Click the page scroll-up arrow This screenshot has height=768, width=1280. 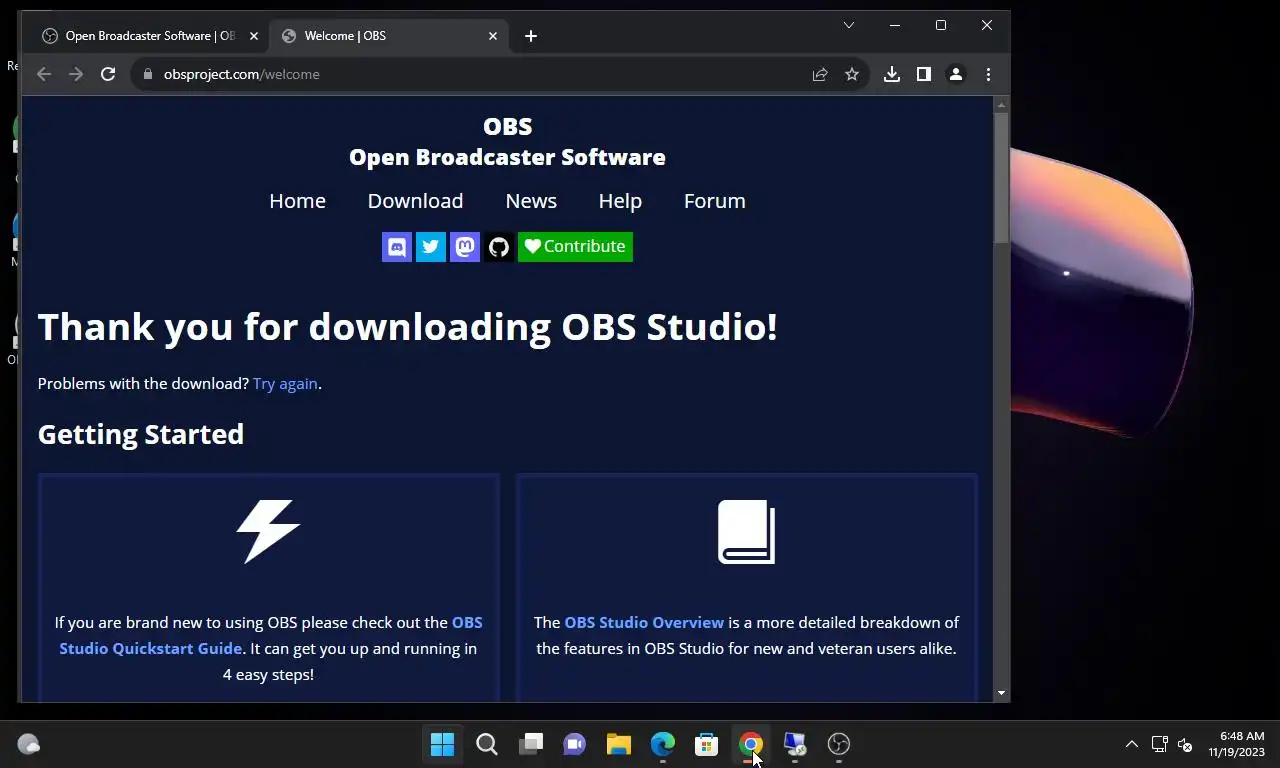(1002, 104)
